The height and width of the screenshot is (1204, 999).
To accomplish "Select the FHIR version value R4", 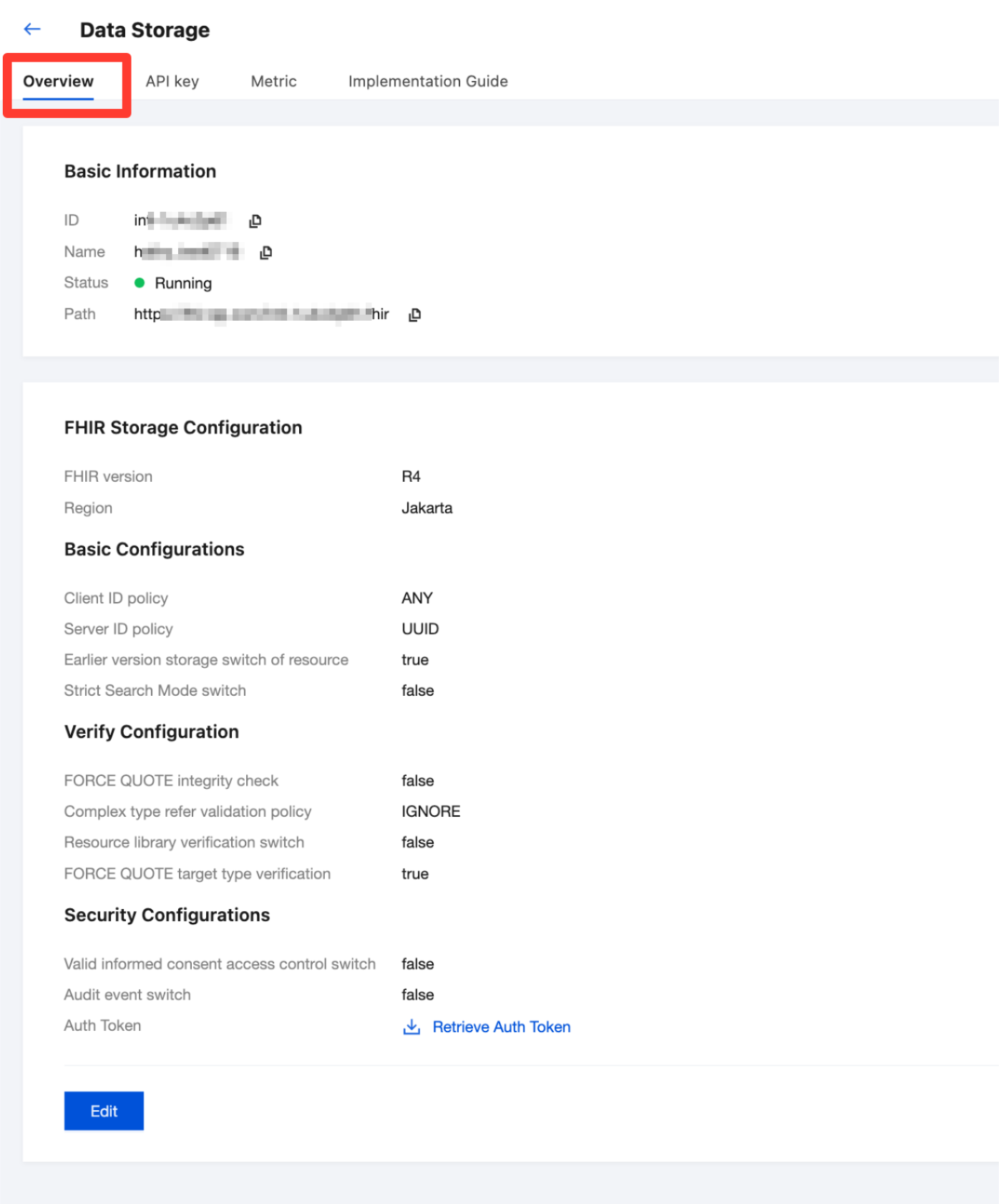I will click(x=411, y=477).
